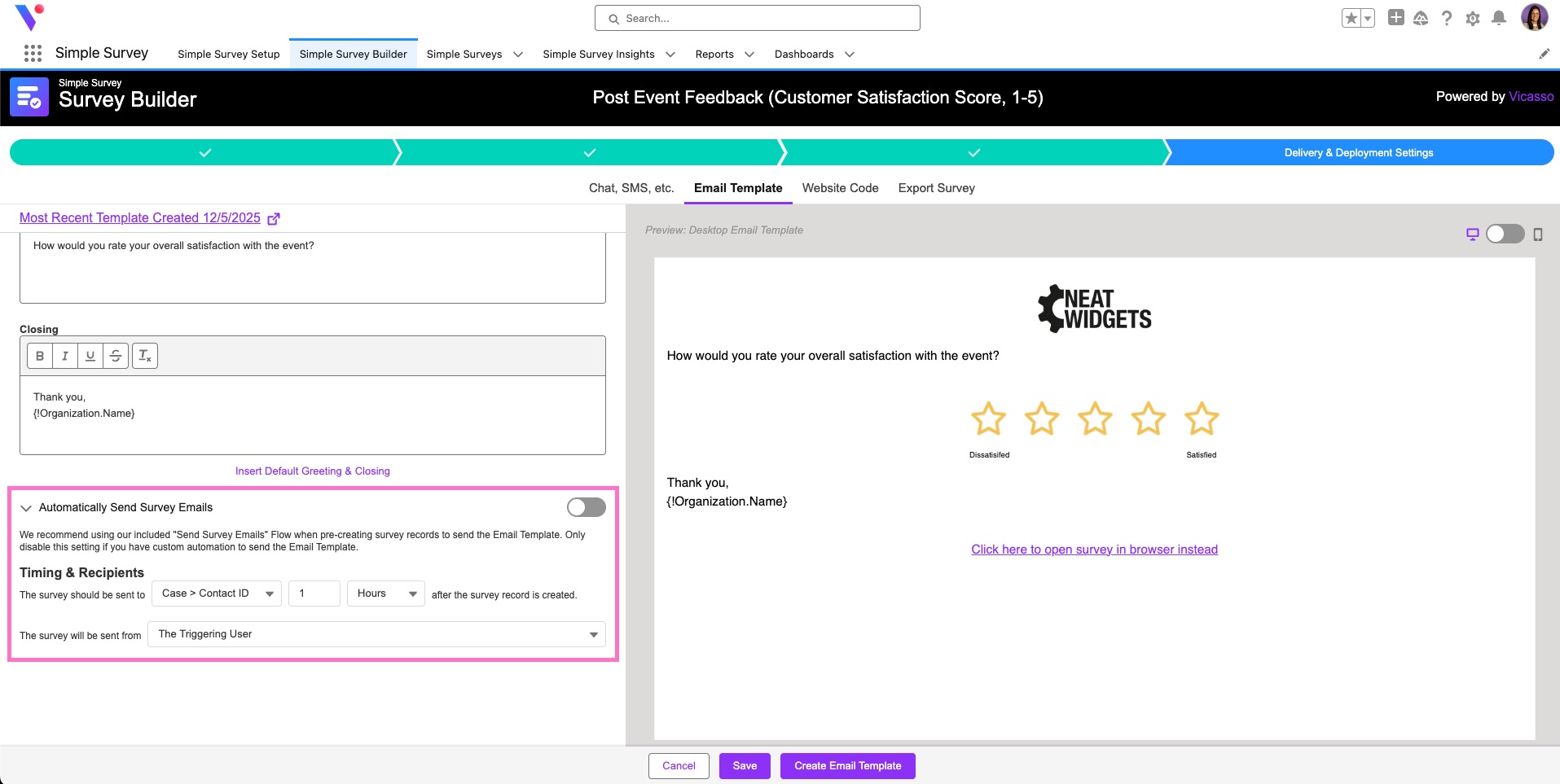Viewport: 1560px width, 784px height.
Task: Open 'Click here to open survey in browser' link
Action: click(x=1094, y=550)
